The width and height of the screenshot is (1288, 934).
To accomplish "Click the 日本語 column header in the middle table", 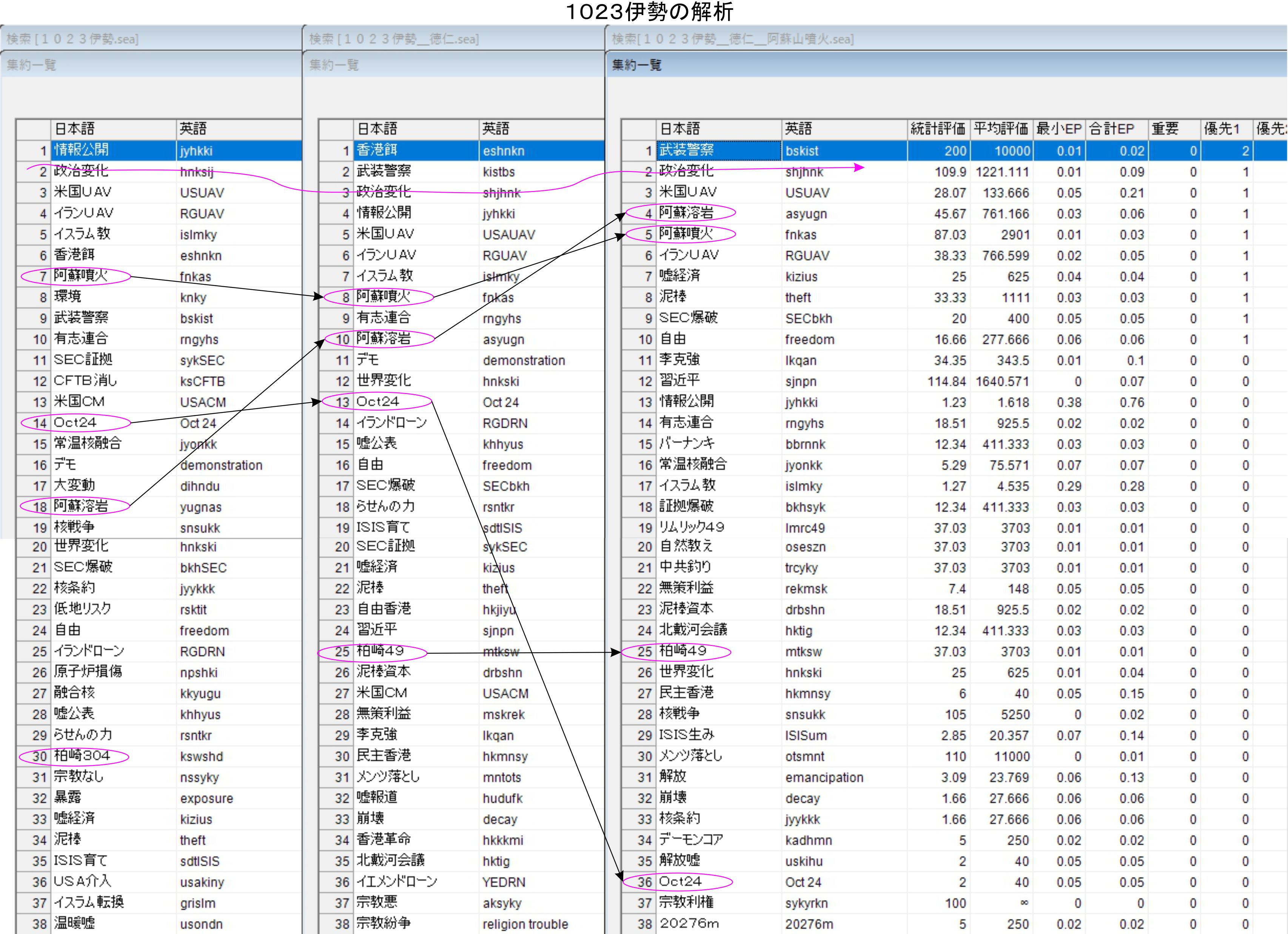I will 377,129.
